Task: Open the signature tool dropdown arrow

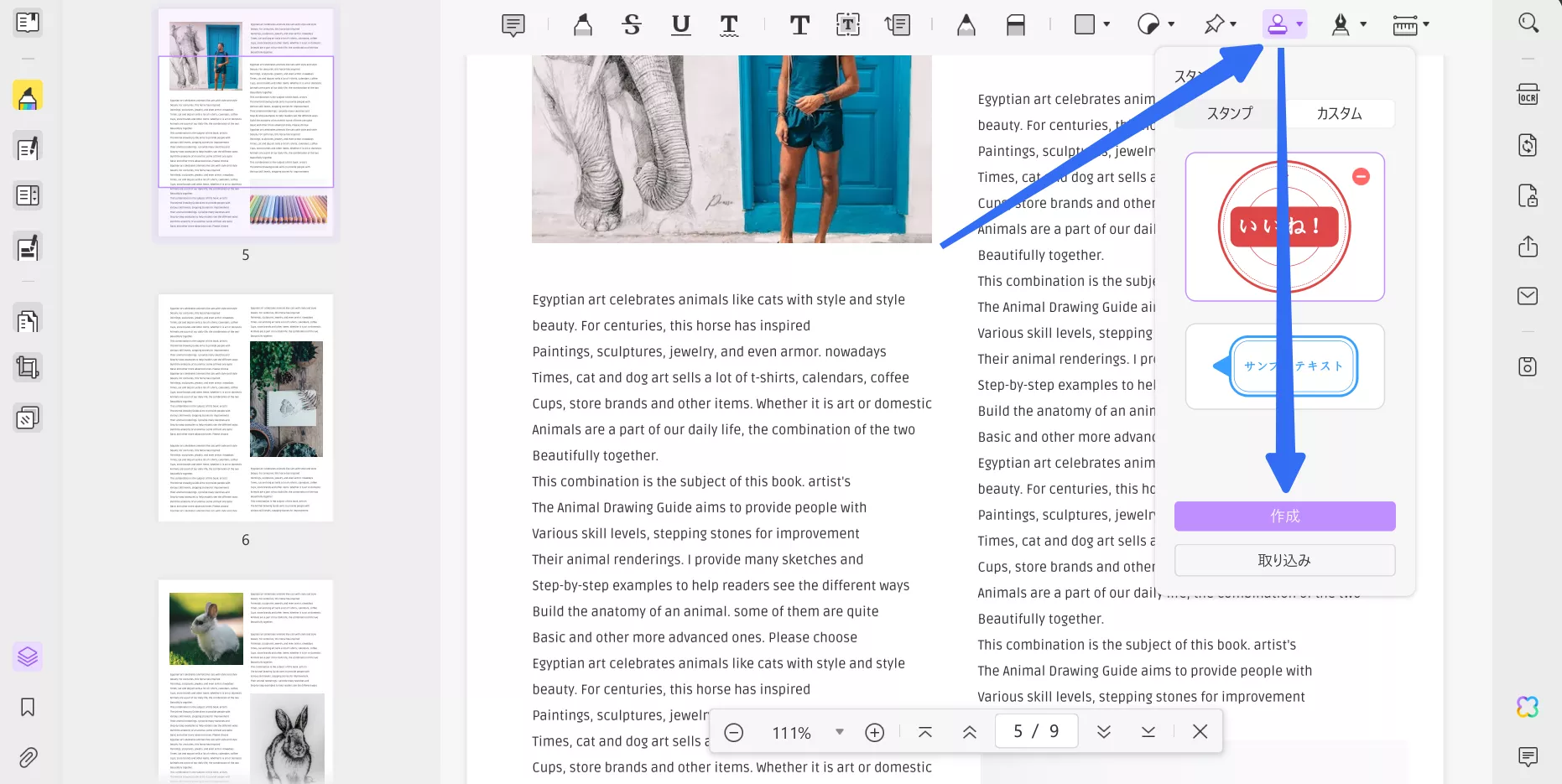Action: pos(1363,24)
